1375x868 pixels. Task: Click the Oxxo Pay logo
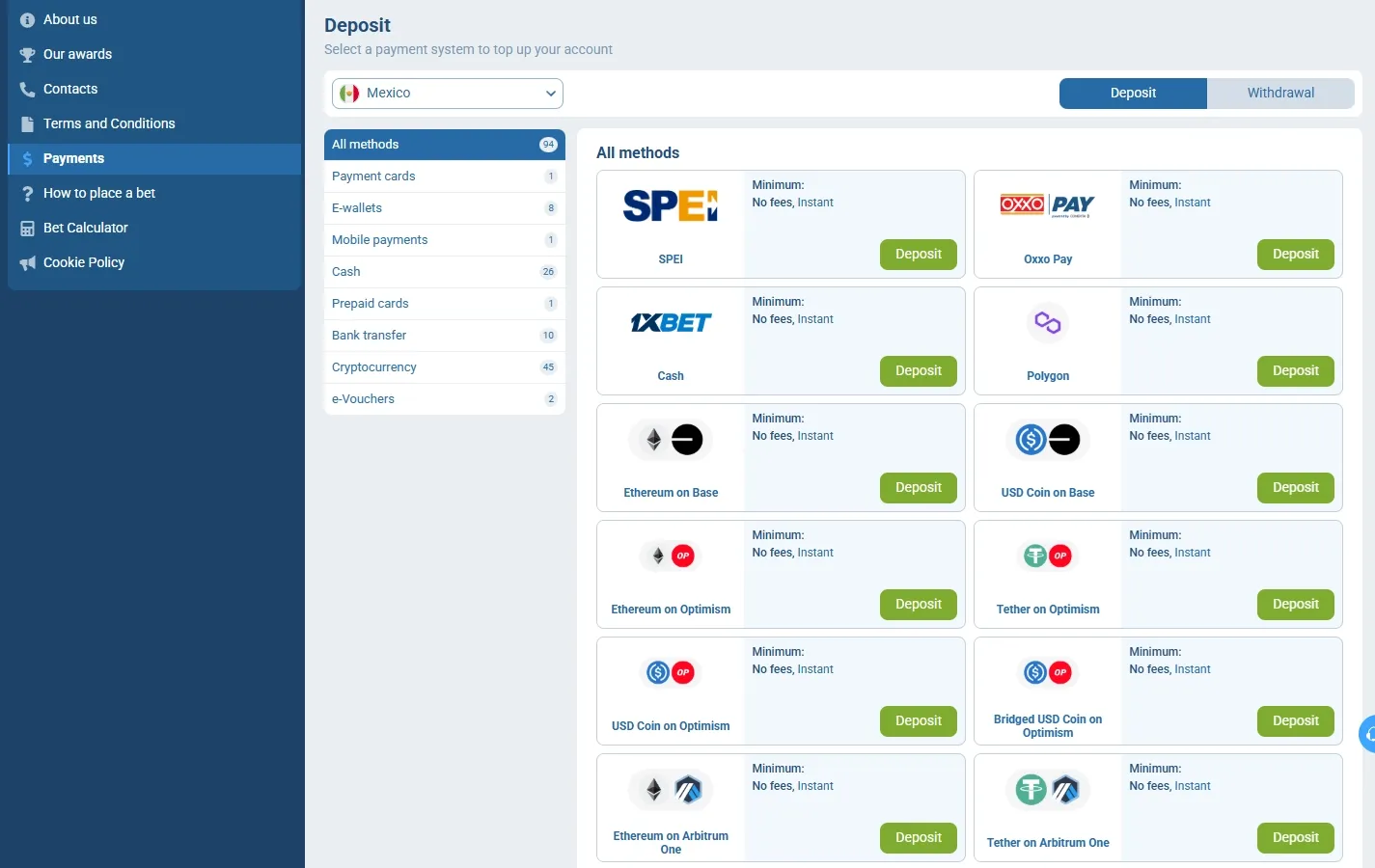[1048, 204]
